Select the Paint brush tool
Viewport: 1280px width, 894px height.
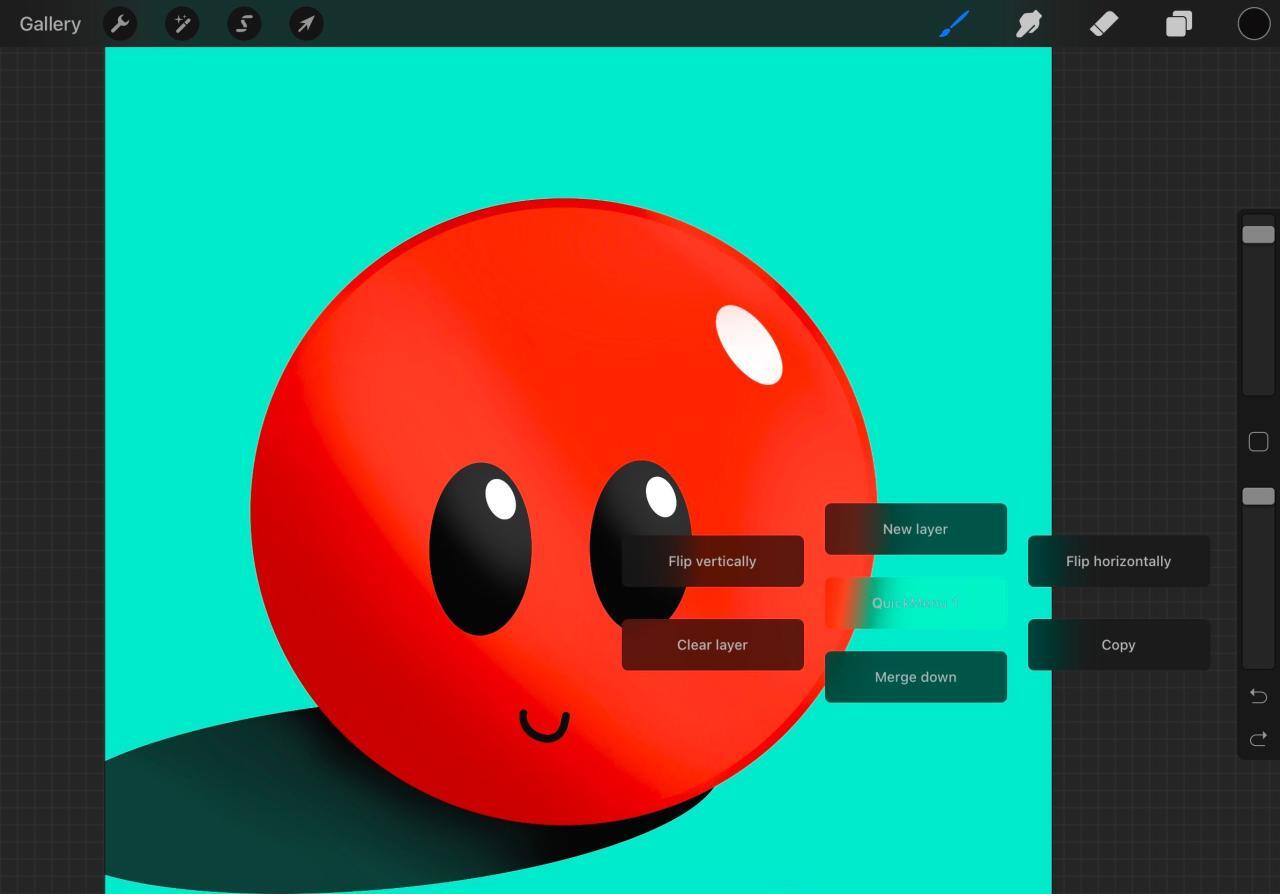952,23
